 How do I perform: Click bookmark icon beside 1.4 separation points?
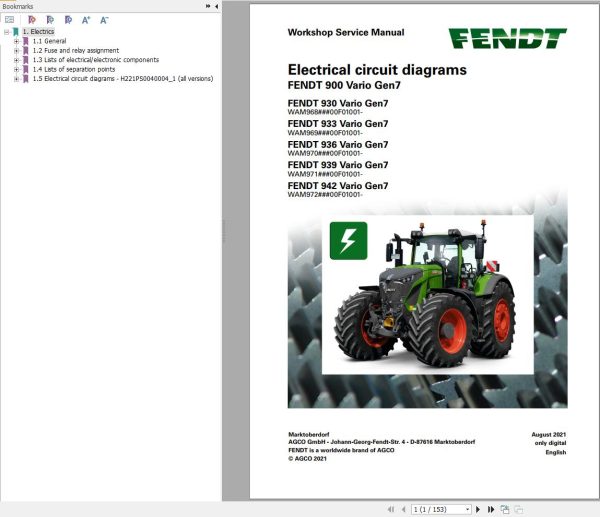(x=25, y=69)
